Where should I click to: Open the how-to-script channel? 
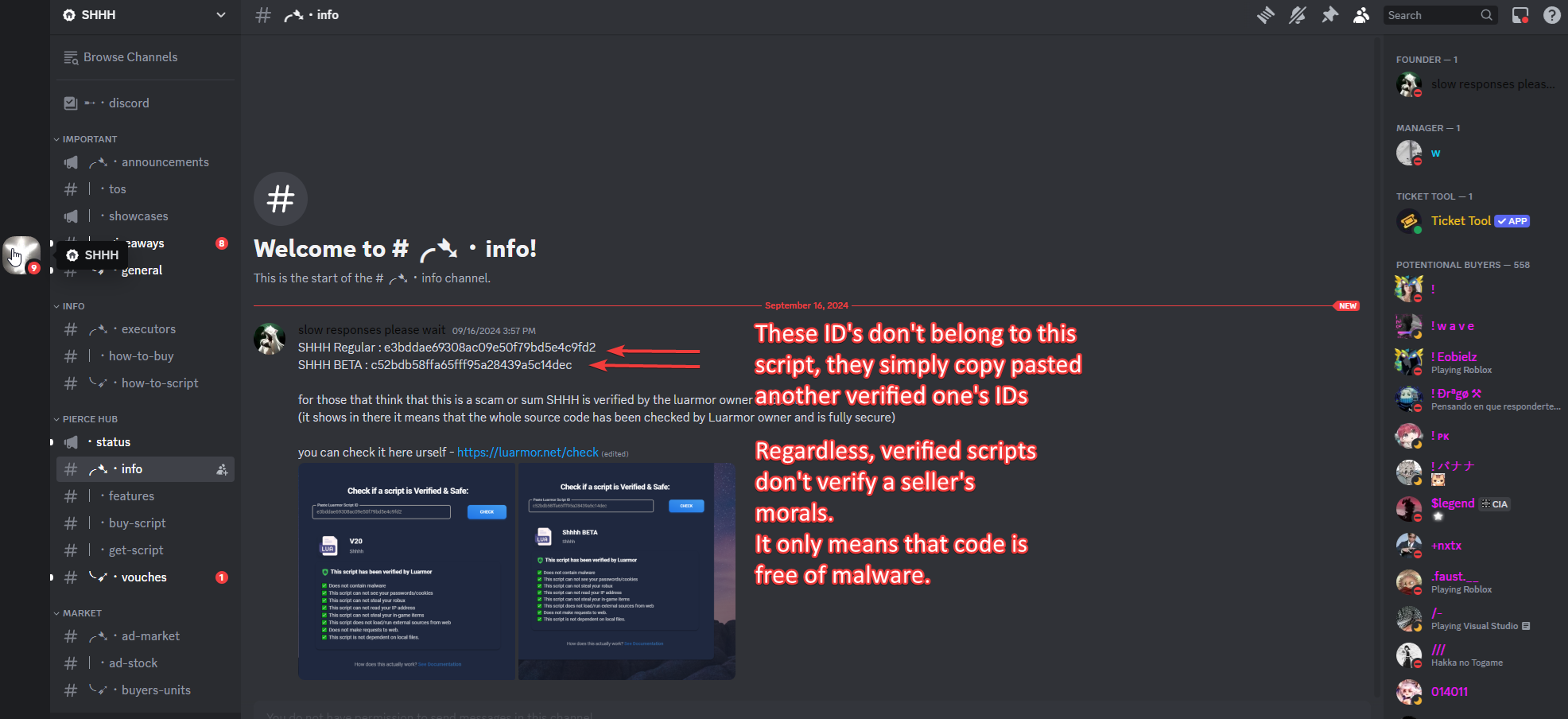145,383
